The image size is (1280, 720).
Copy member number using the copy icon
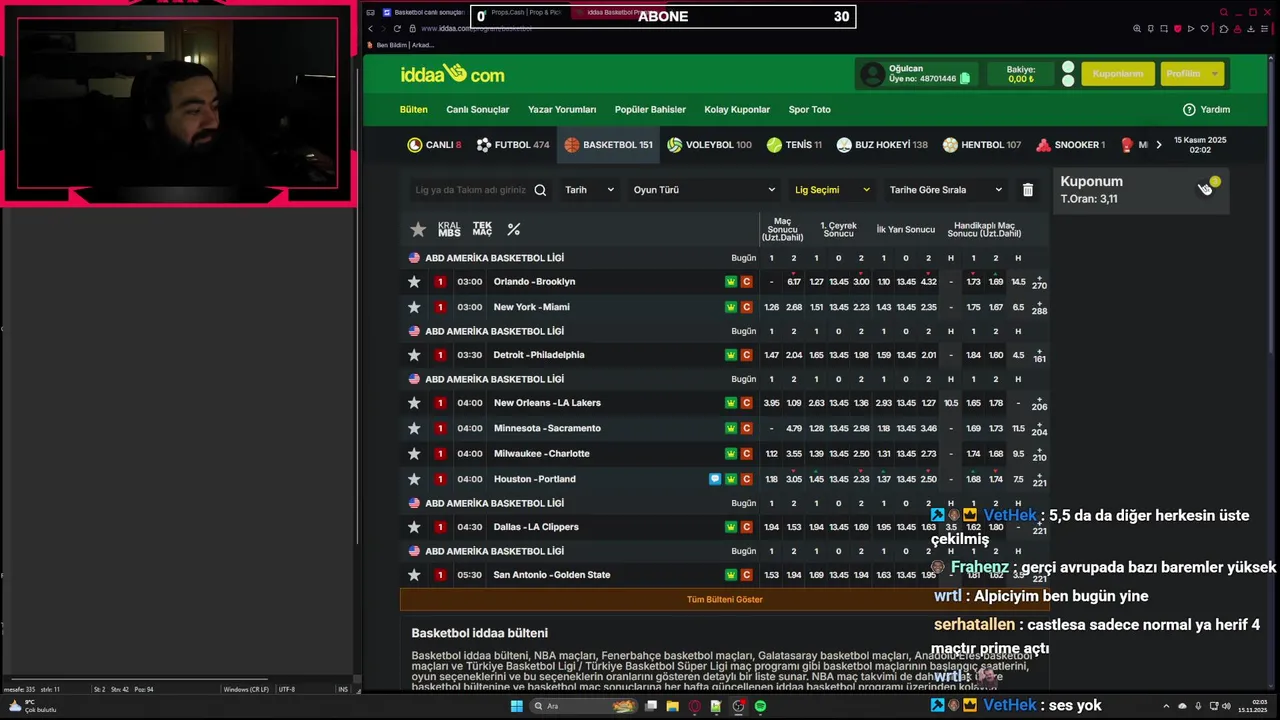965,79
